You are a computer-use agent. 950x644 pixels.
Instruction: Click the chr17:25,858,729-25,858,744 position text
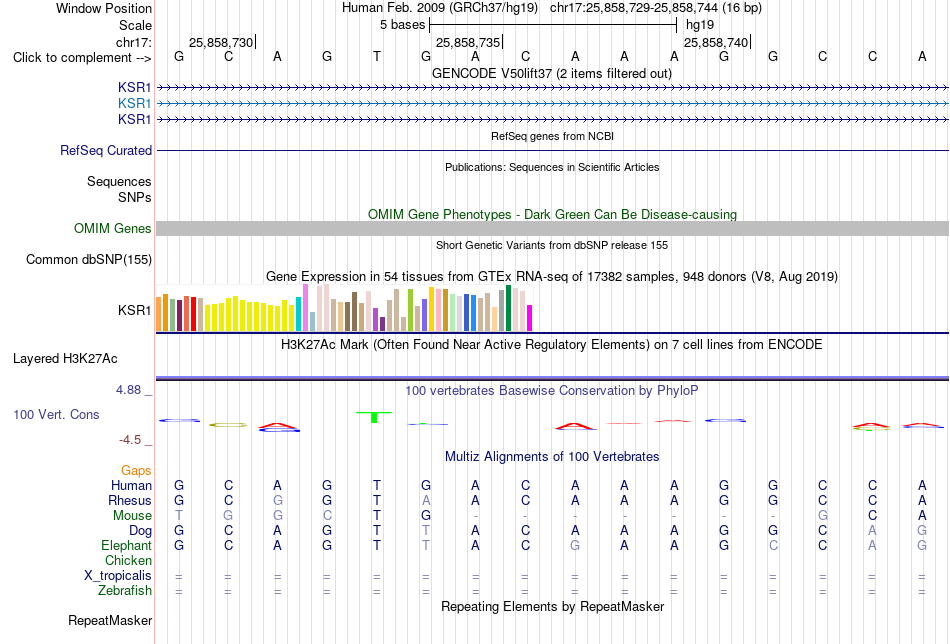click(x=656, y=8)
